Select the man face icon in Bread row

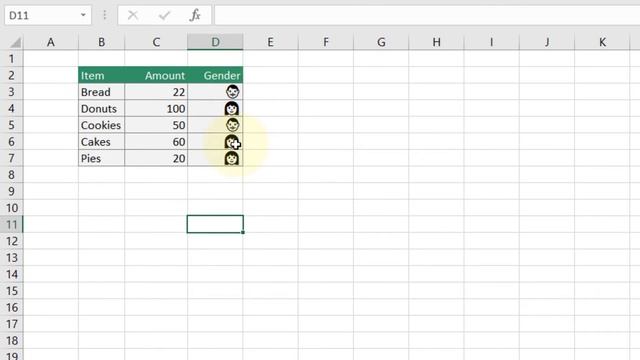tap(232, 92)
